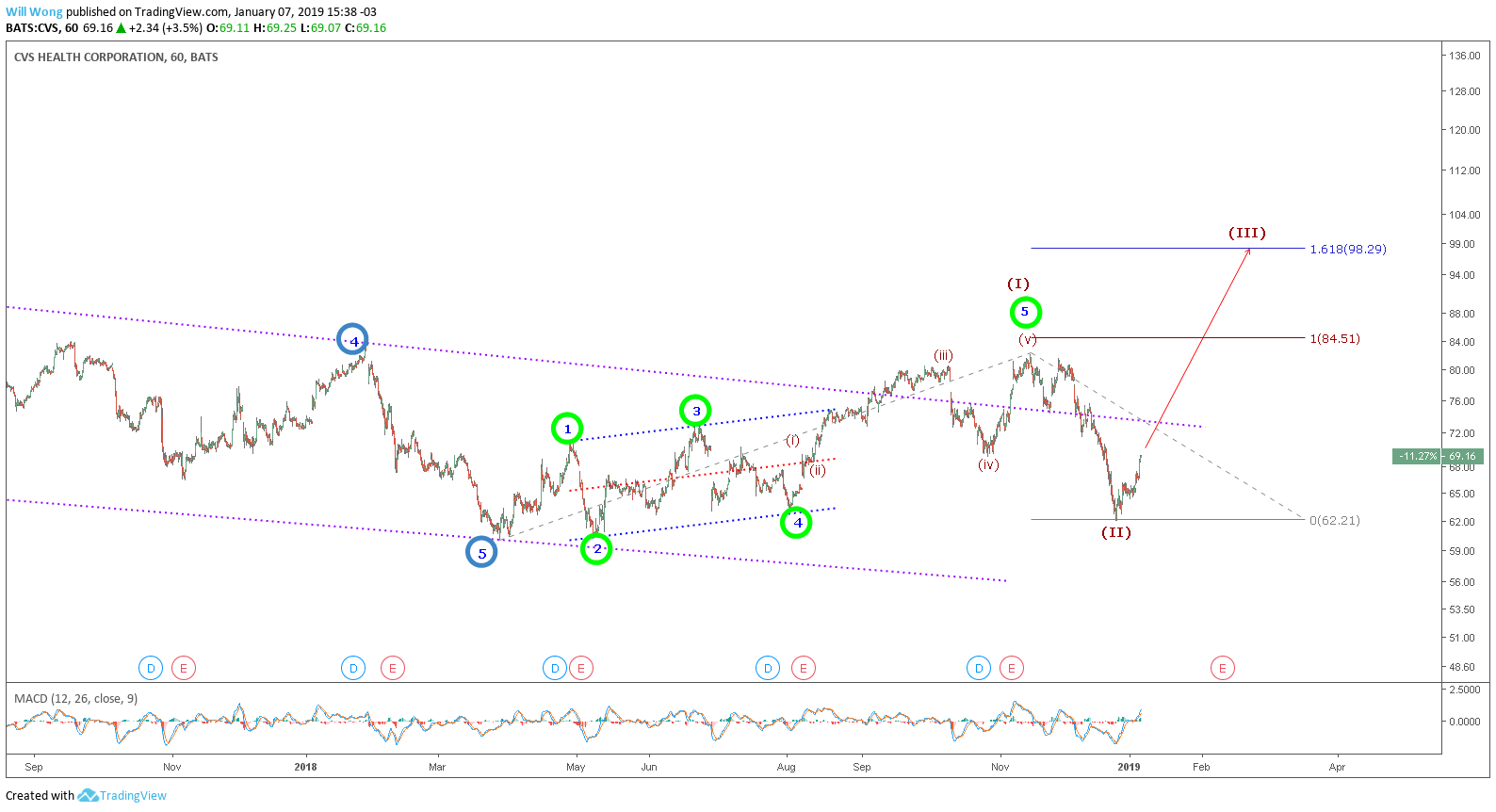Click the earnings E marker near August
The height and width of the screenshot is (812, 1496).
click(804, 668)
